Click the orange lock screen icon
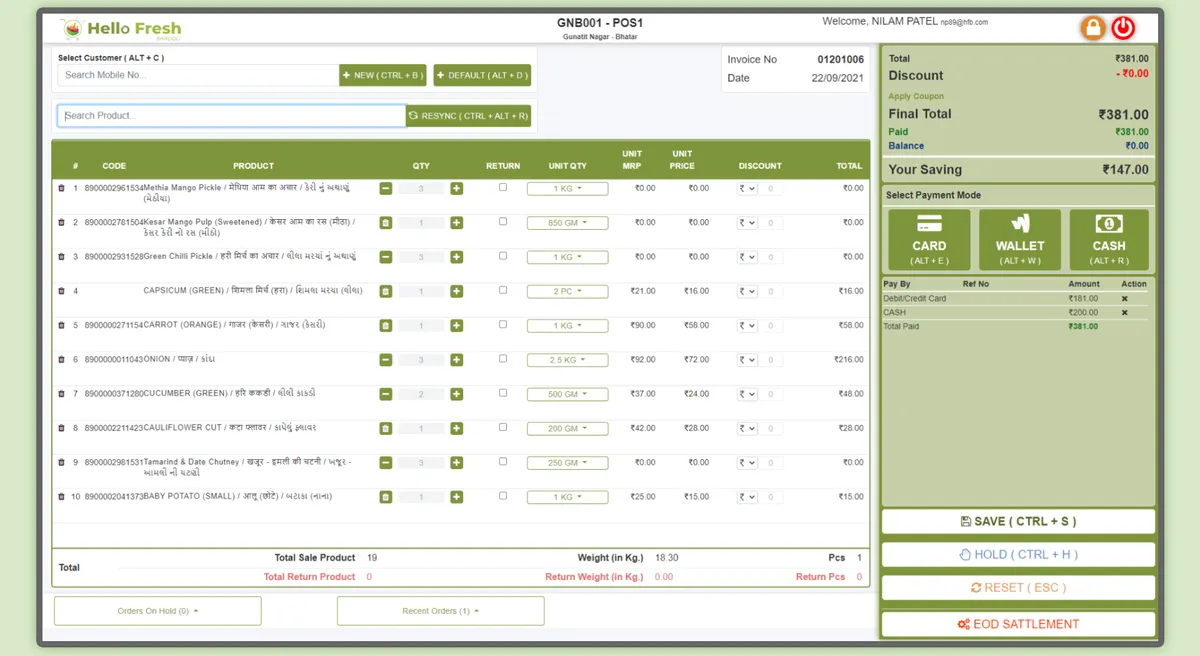Viewport: 1200px width, 656px height. click(x=1093, y=28)
